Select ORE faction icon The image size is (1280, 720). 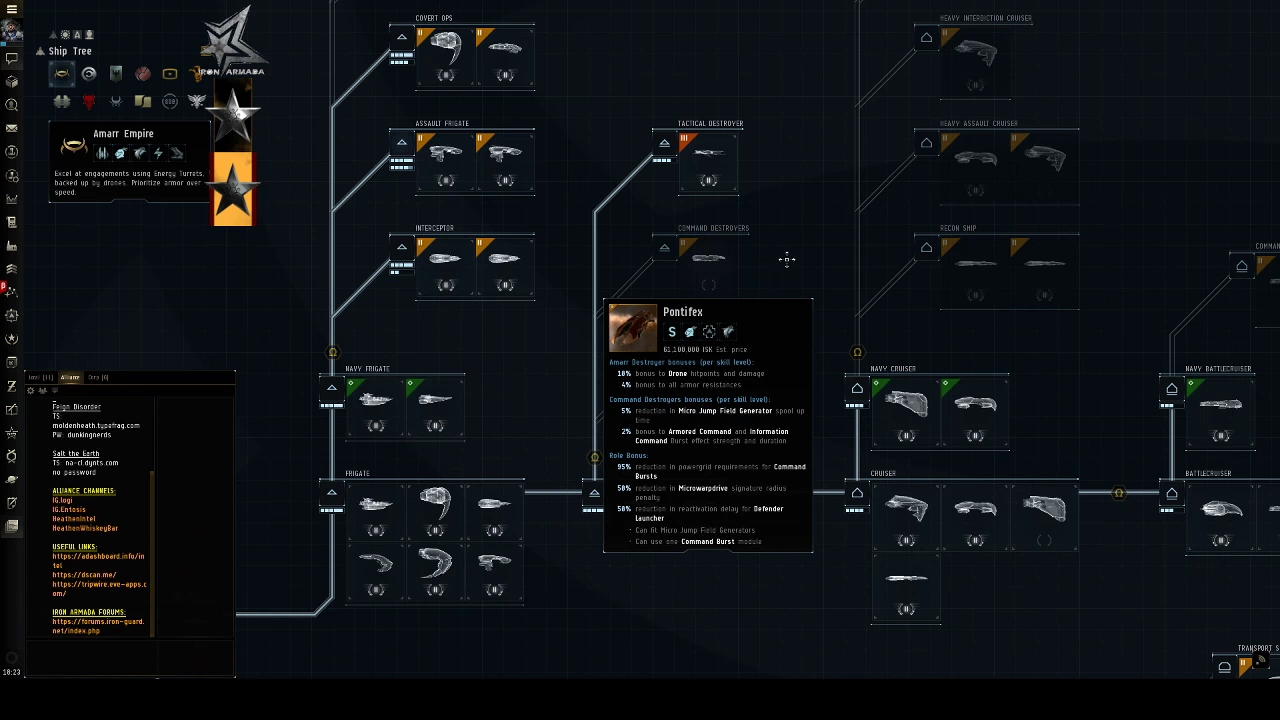pos(170,74)
